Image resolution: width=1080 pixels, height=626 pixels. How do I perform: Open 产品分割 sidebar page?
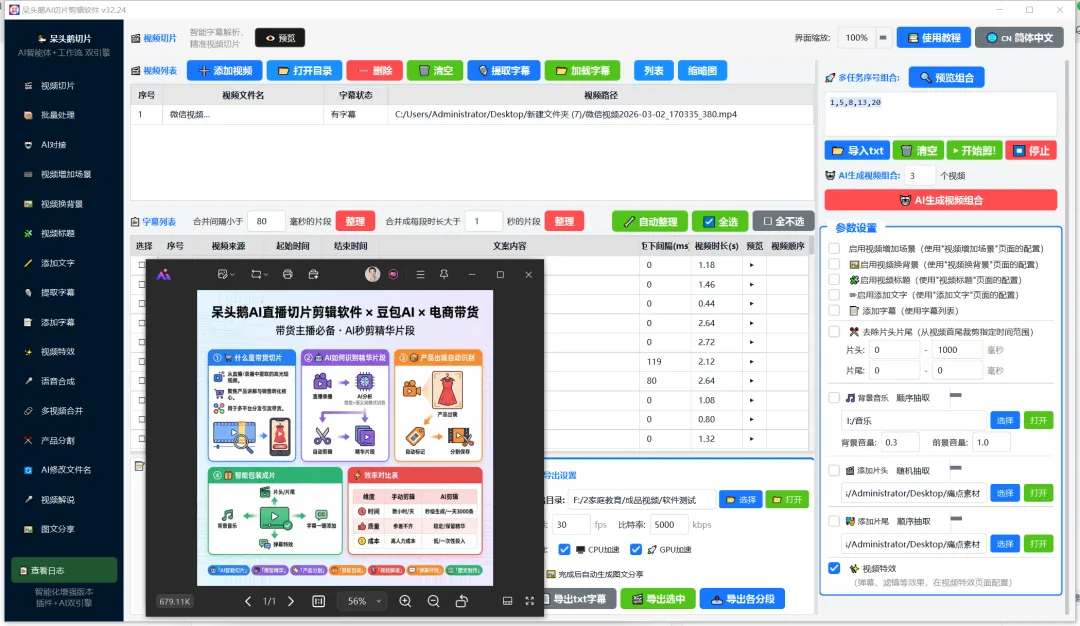pyautogui.click(x=57, y=440)
